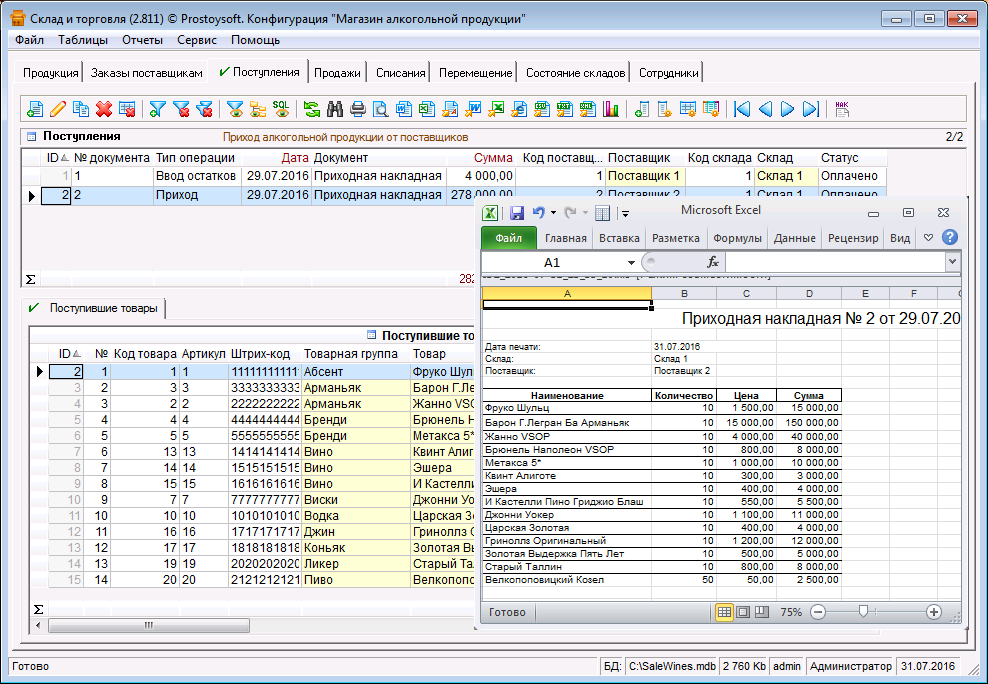Open search with the binoculars icon
Image resolution: width=988 pixels, height=684 pixels.
(335, 109)
